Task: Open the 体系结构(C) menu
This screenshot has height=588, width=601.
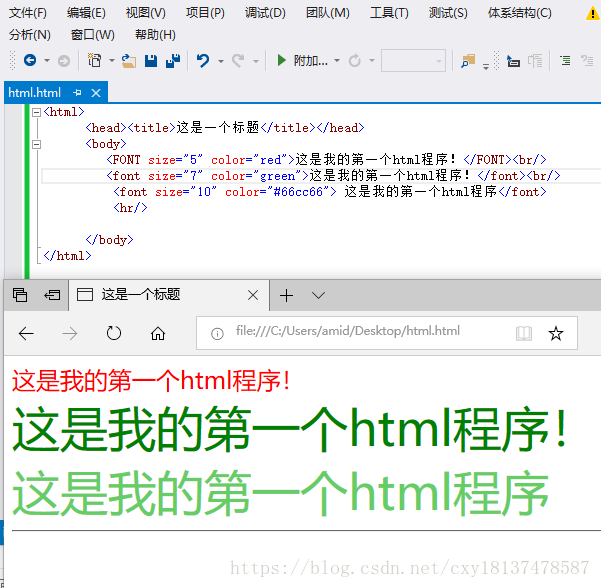Action: point(520,13)
